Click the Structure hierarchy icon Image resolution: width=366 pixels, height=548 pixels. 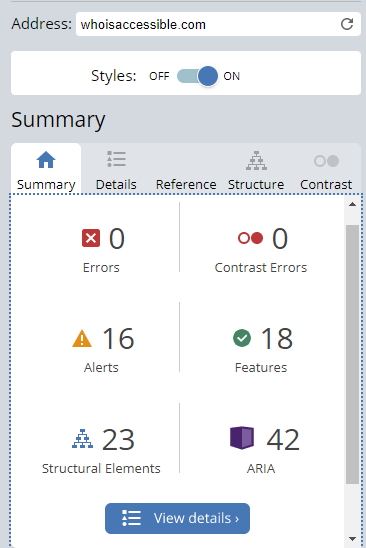256,160
